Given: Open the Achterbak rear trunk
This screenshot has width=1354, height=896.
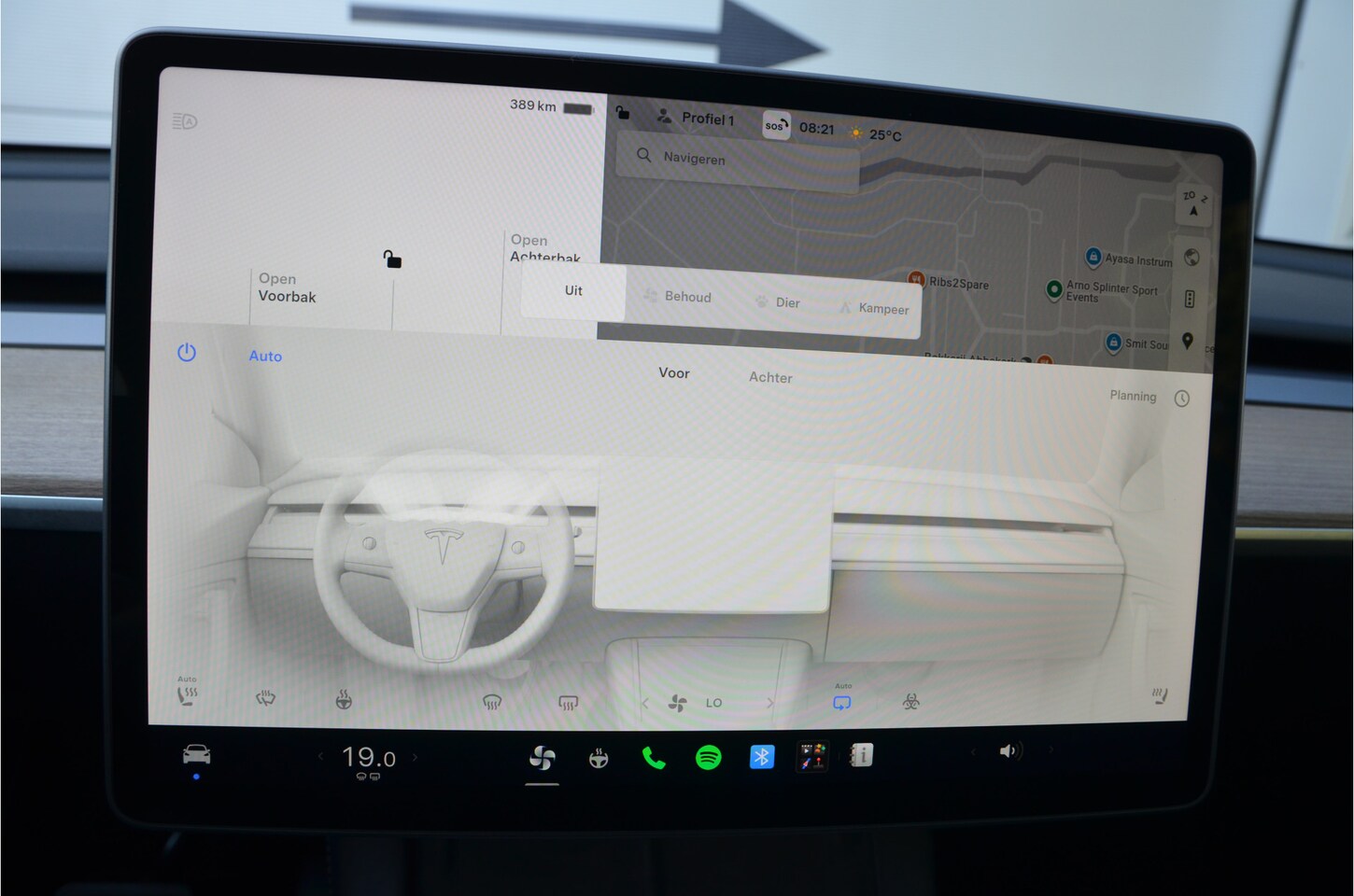Looking at the screenshot, I should click(545, 248).
